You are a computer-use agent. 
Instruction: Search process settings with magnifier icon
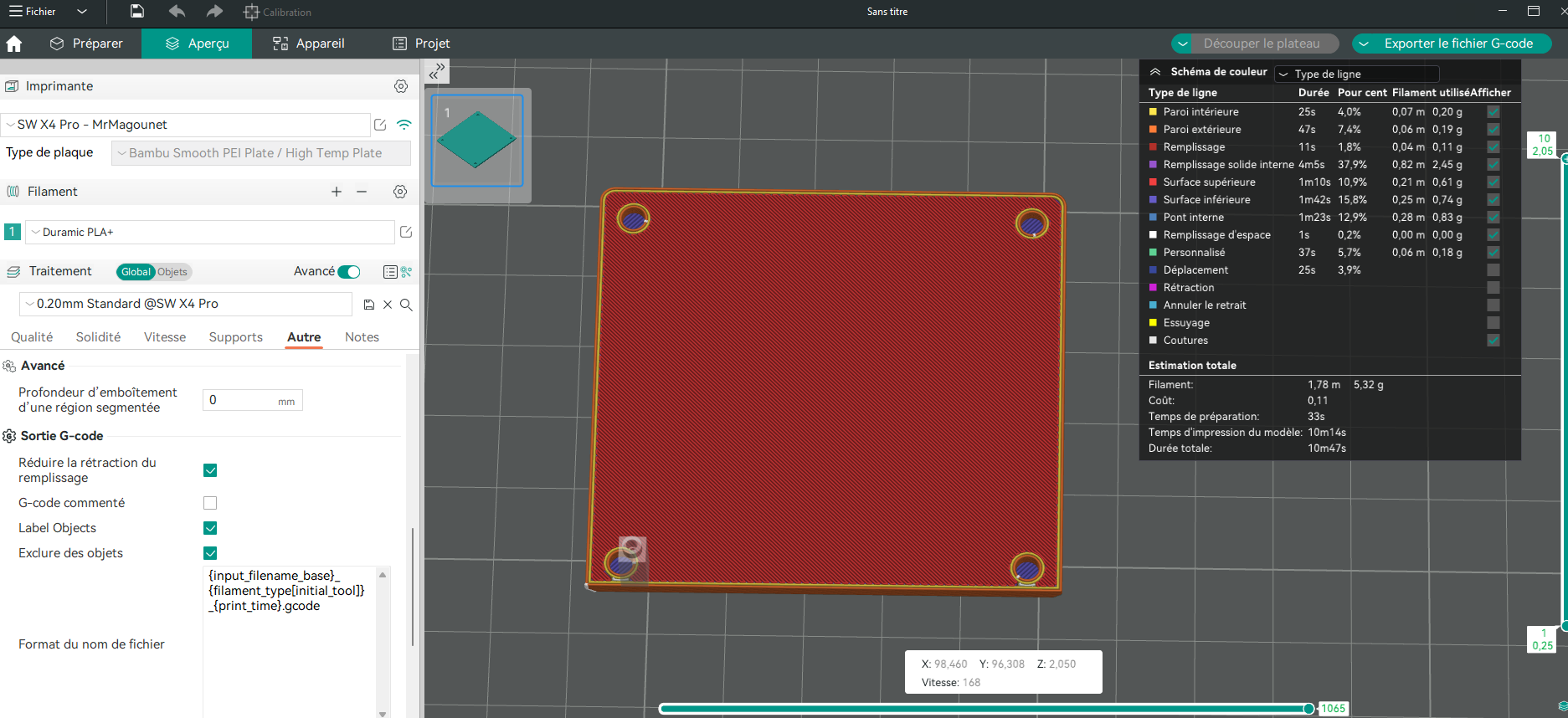406,305
